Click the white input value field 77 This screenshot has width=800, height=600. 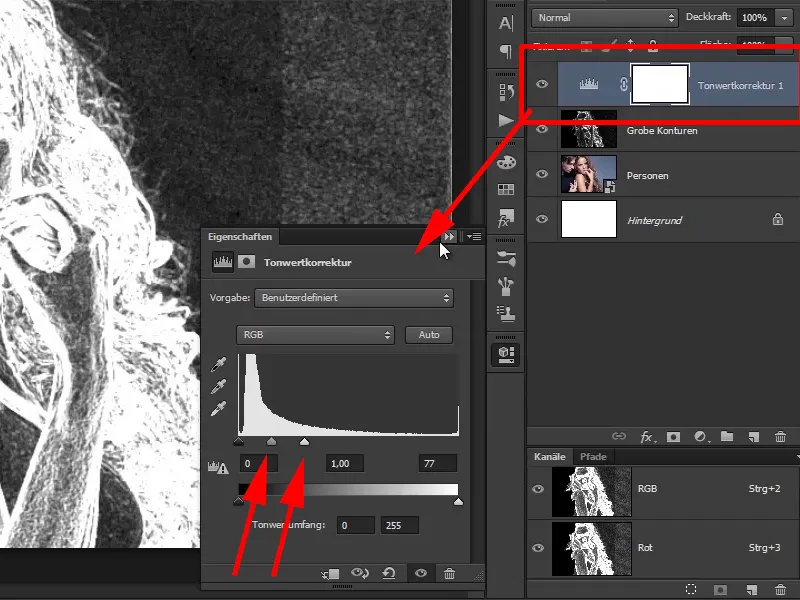point(438,463)
